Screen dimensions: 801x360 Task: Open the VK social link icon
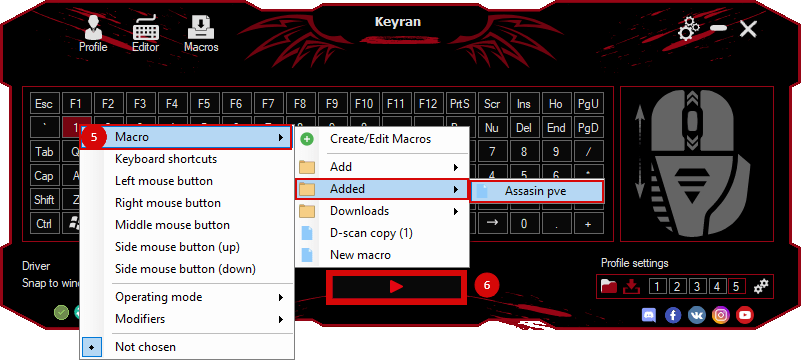coord(697,315)
